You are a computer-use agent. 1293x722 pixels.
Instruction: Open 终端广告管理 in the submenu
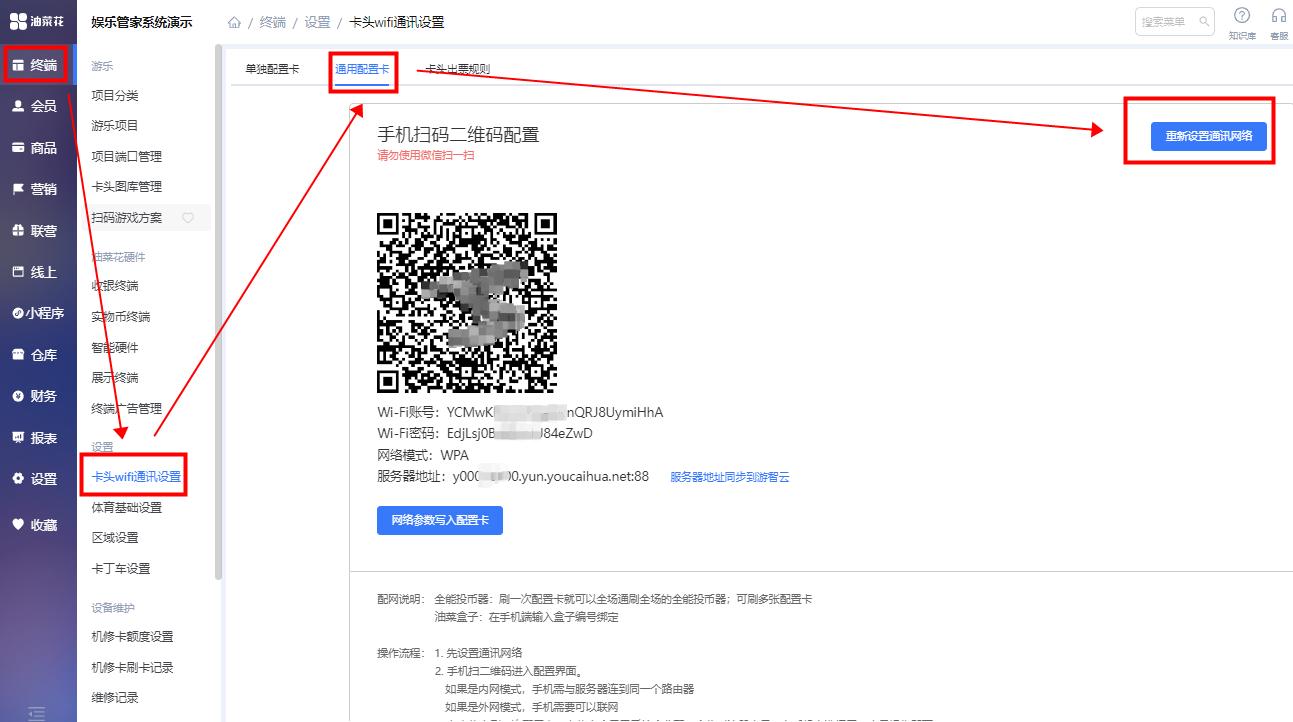click(126, 408)
